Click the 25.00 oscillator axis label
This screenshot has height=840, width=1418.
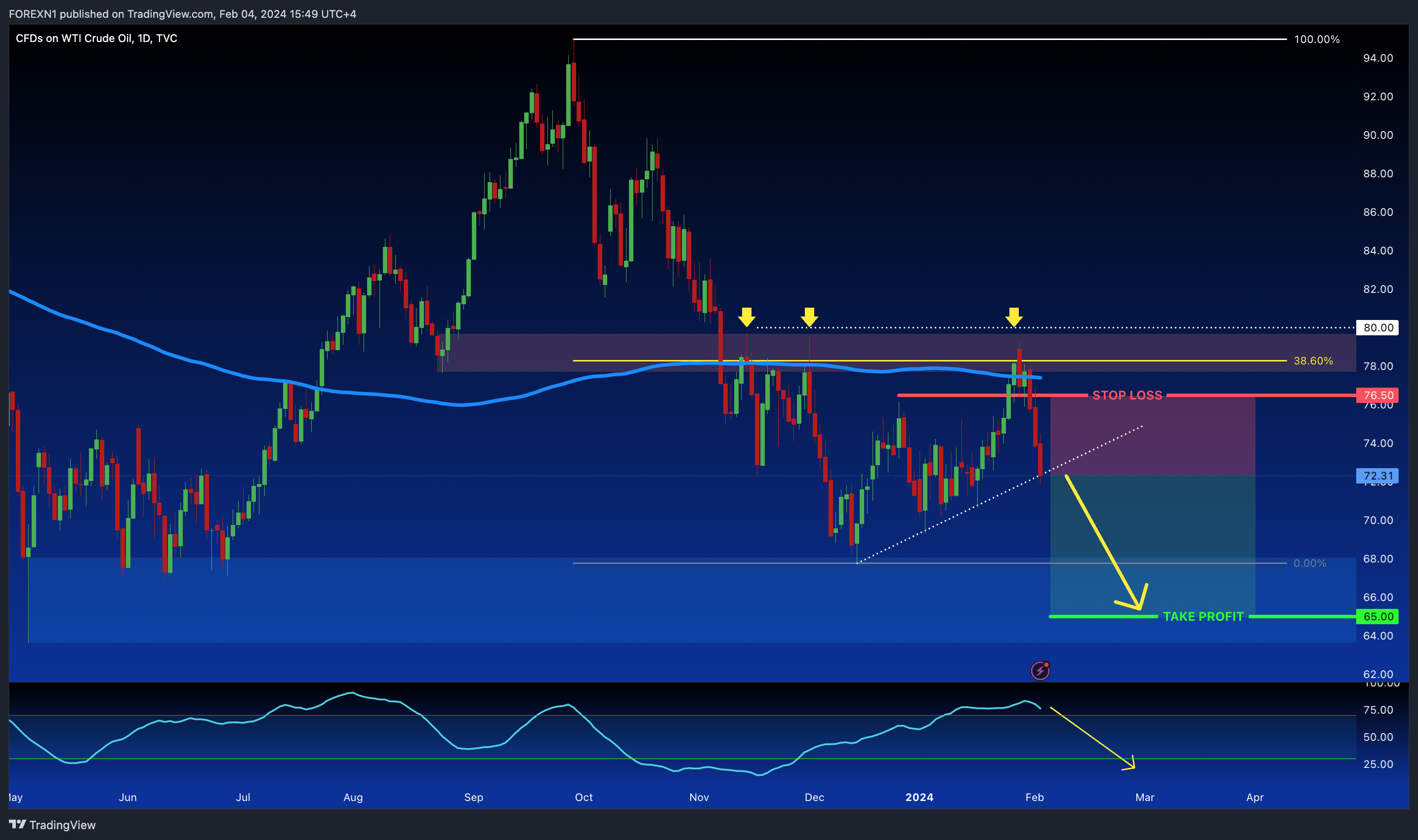(1378, 764)
